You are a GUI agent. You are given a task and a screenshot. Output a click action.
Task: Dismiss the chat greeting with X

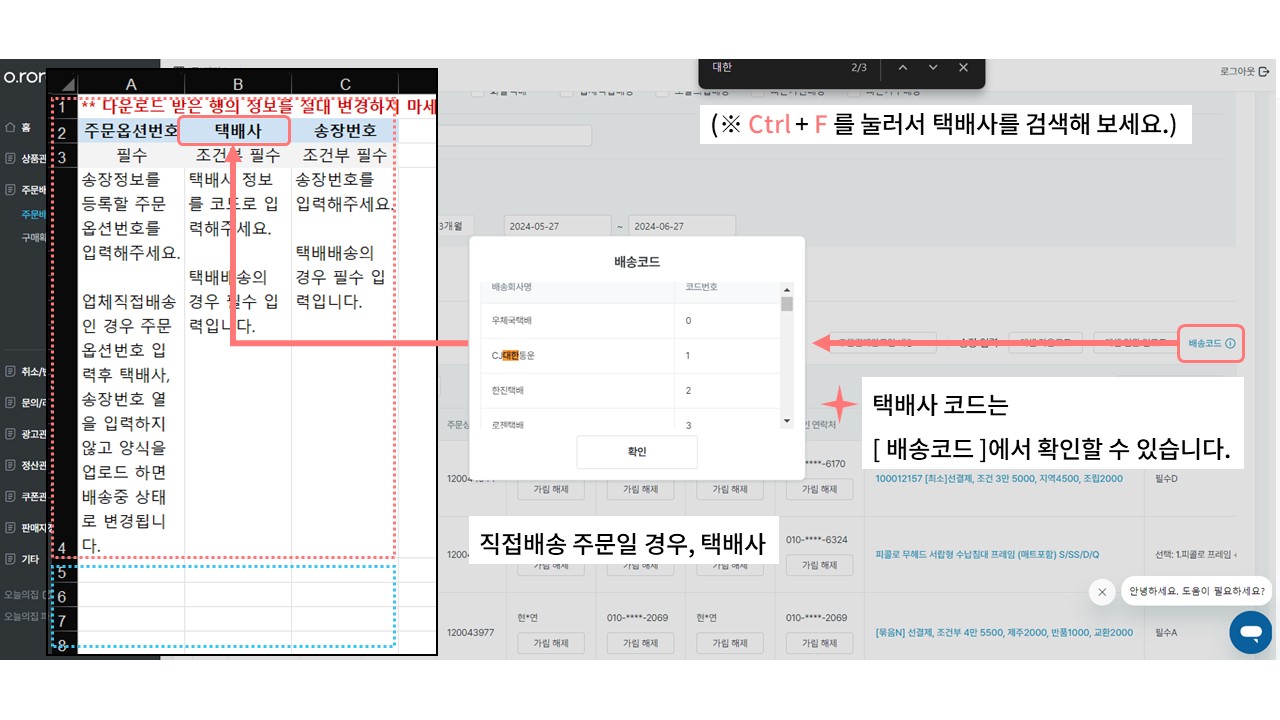pyautogui.click(x=1102, y=592)
